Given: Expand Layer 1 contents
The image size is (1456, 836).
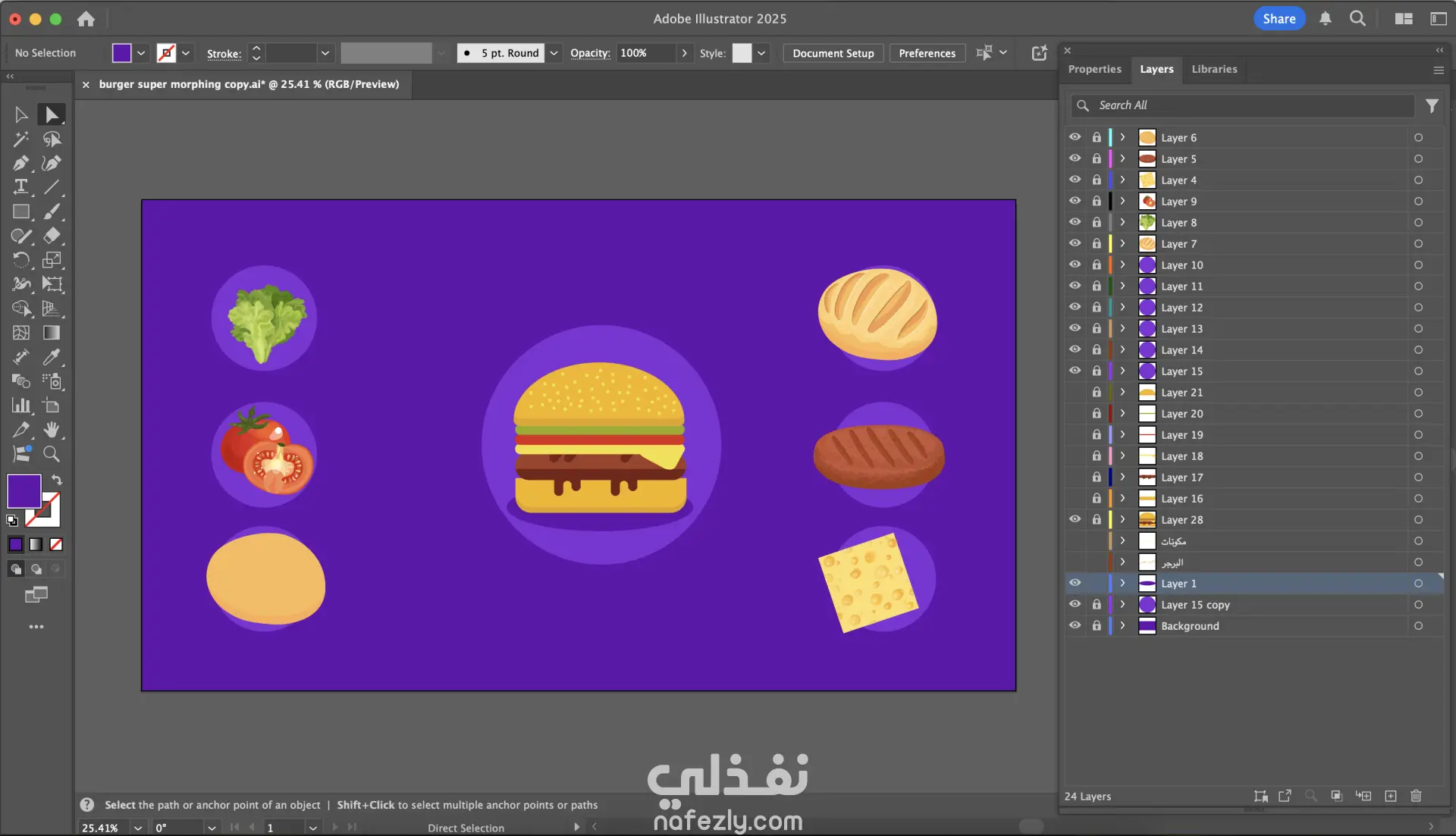Looking at the screenshot, I should pos(1123,583).
